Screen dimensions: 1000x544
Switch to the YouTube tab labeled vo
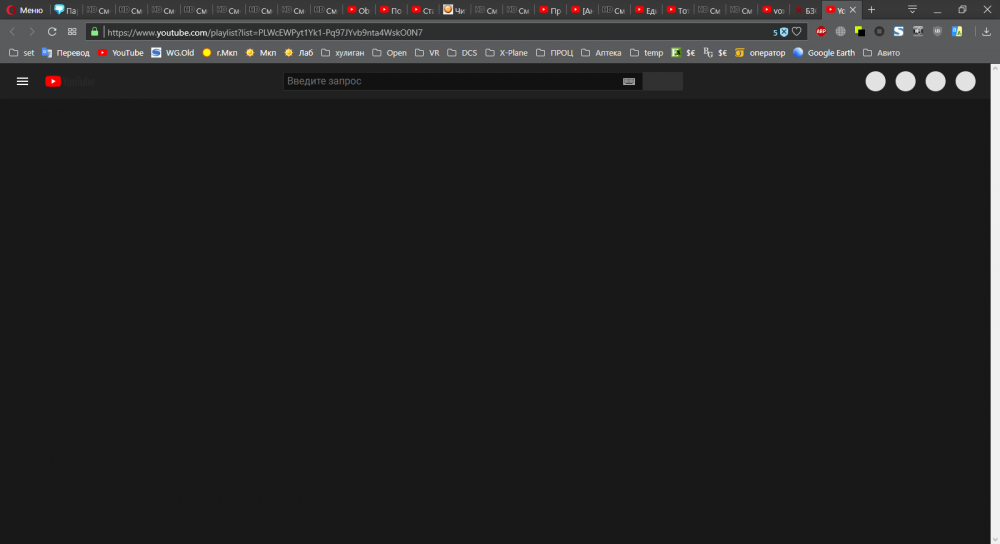774,10
